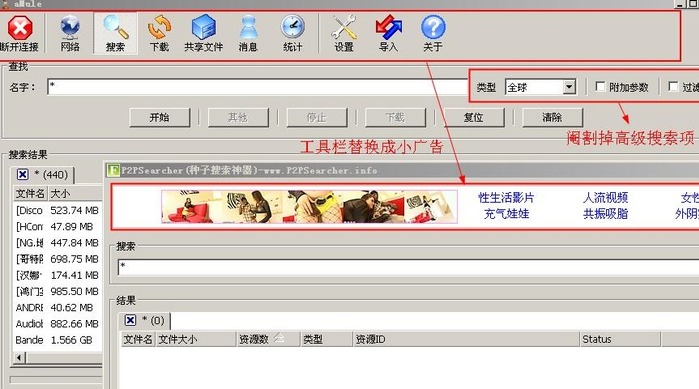Enable the 附加参数 checkbox

[x=600, y=86]
